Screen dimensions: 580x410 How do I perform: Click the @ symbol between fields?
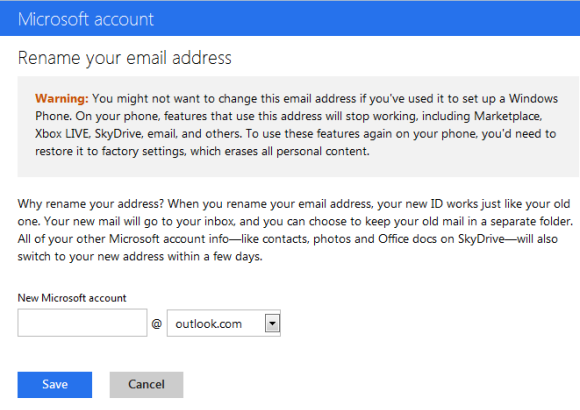tap(156, 324)
